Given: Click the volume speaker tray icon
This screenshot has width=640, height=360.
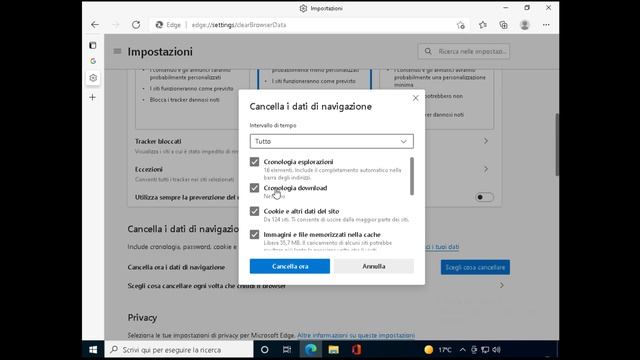Looking at the screenshot, I should (496, 350).
